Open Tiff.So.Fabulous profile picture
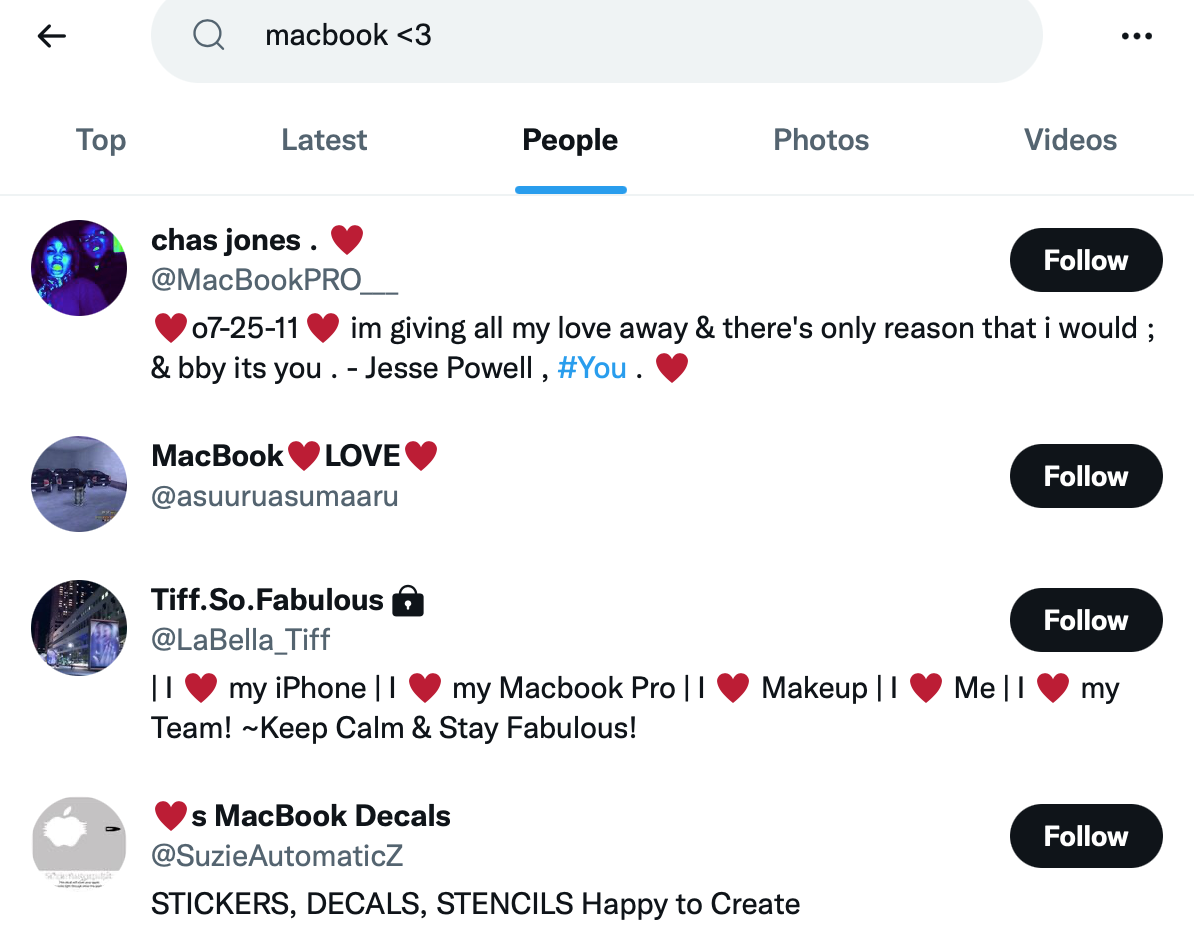 (79, 627)
